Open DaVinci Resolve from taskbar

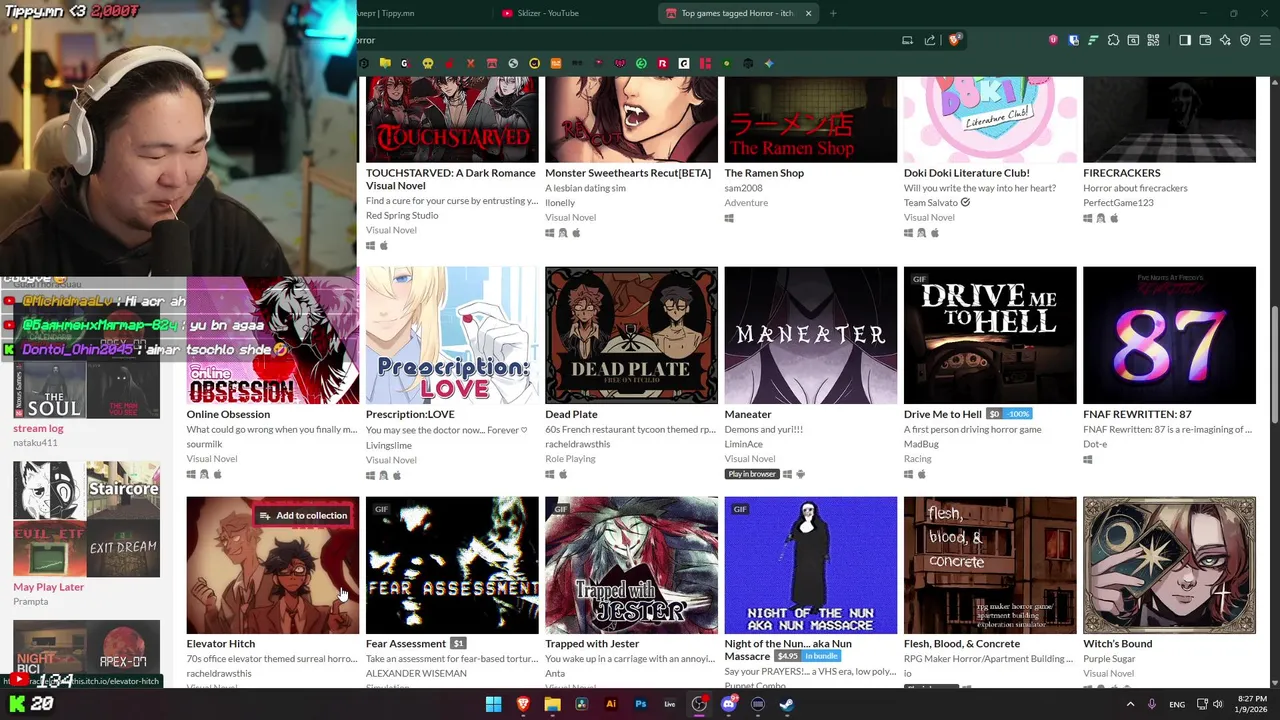581,704
